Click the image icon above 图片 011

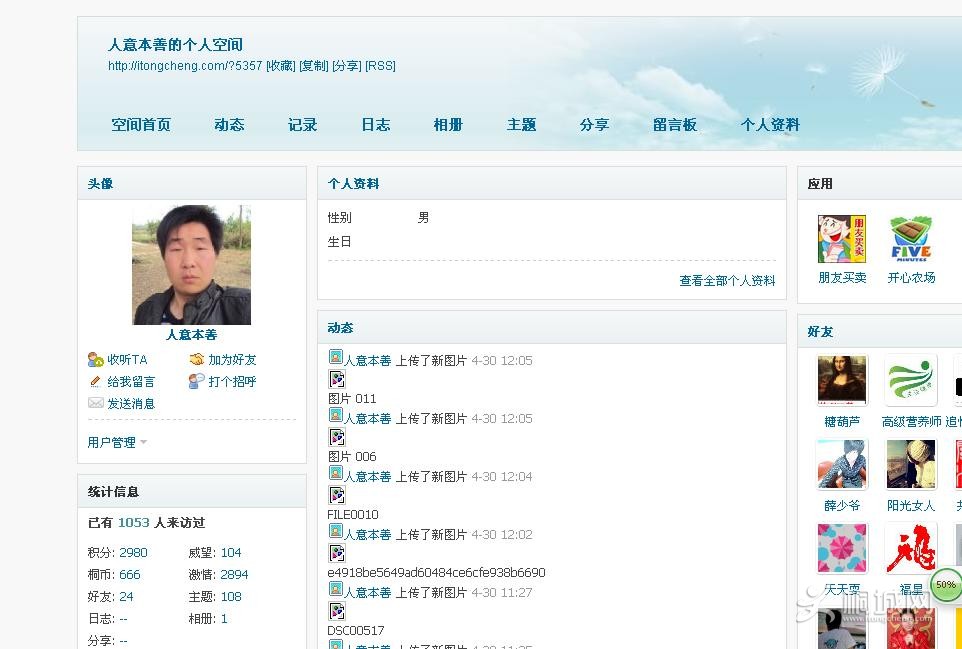[337, 379]
